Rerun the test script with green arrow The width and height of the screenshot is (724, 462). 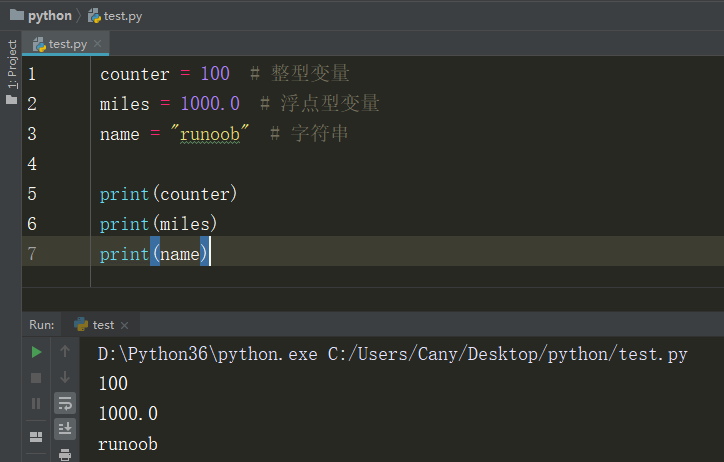[x=36, y=352]
